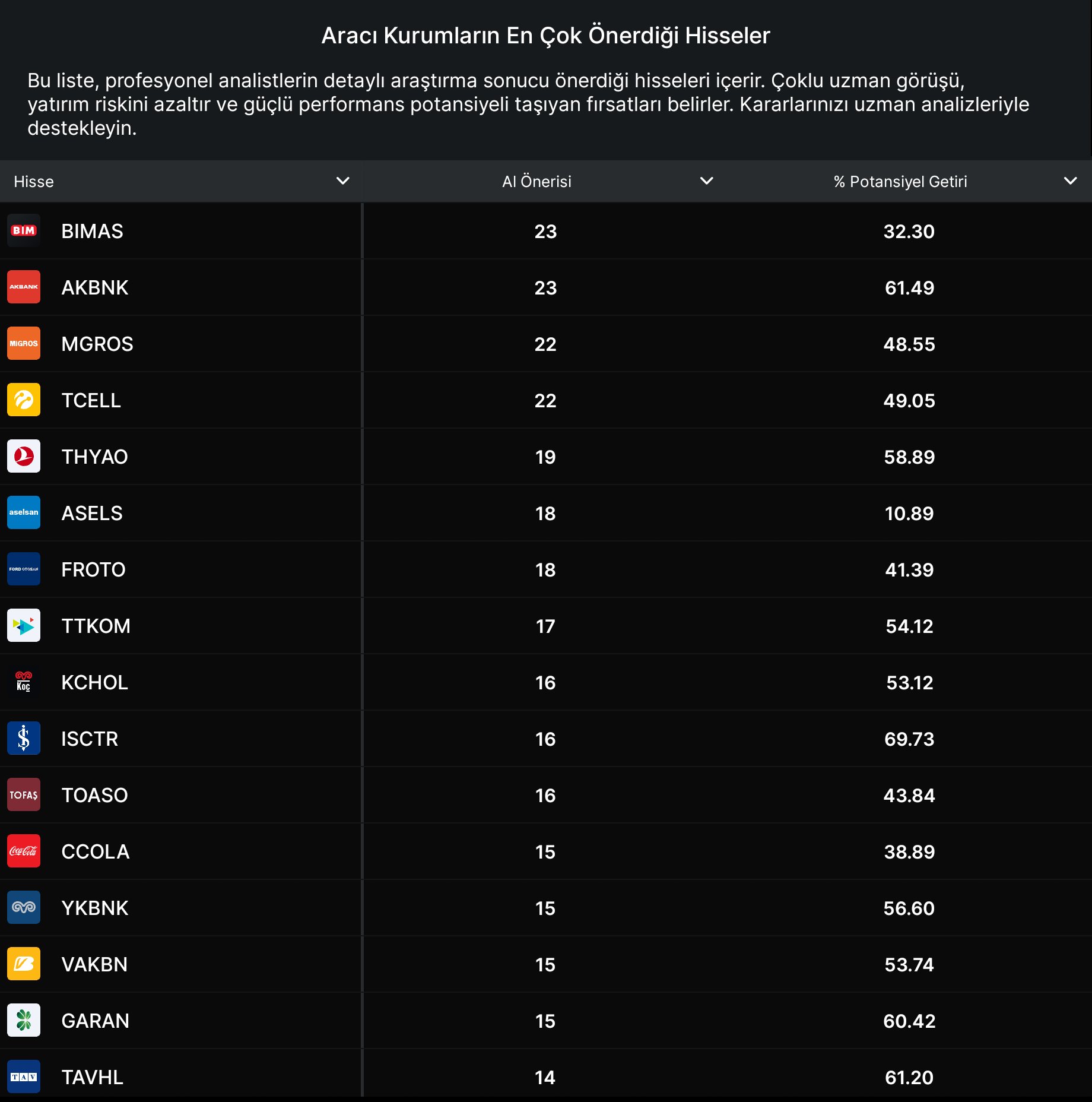Open the KCHOL stock name link
This screenshot has width=1092, height=1102.
[94, 682]
